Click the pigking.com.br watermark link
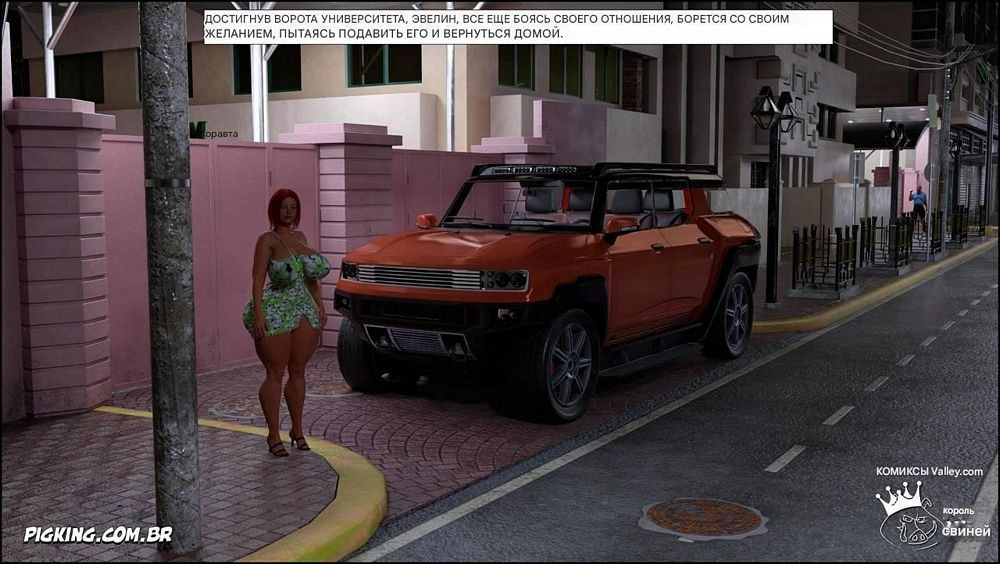The image size is (1000, 564). coord(98,534)
